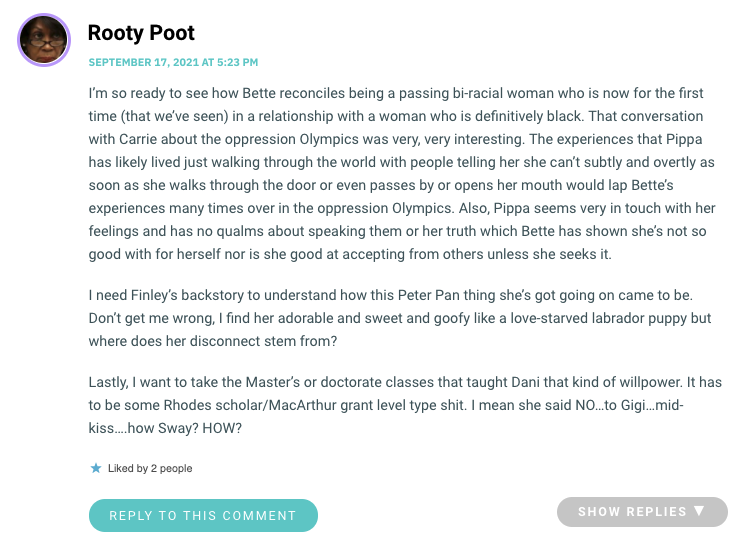Image resolution: width=744 pixels, height=545 pixels.
Task: Expand replies with the Show Replies button
Action: coord(642,511)
